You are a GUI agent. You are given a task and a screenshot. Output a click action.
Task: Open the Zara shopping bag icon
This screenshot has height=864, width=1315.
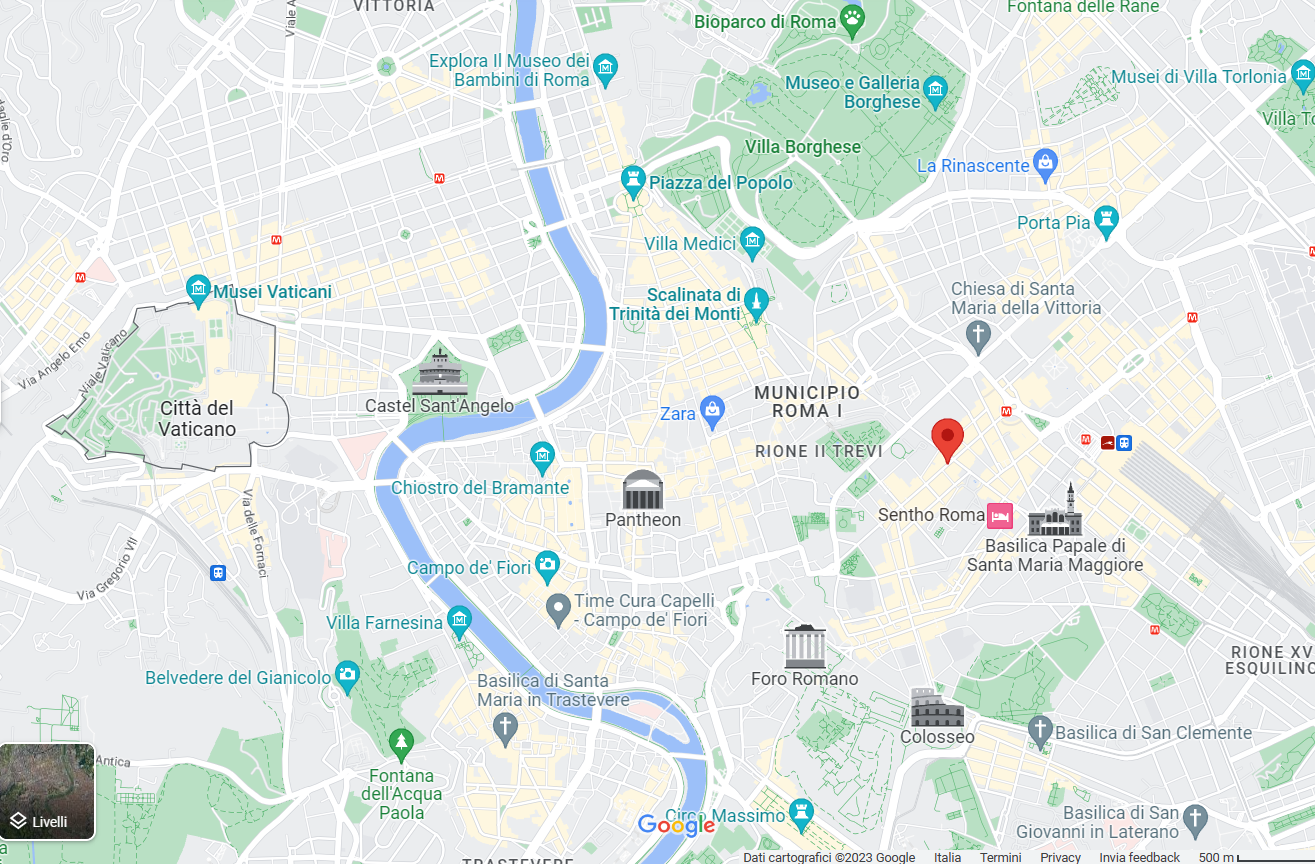click(x=711, y=410)
